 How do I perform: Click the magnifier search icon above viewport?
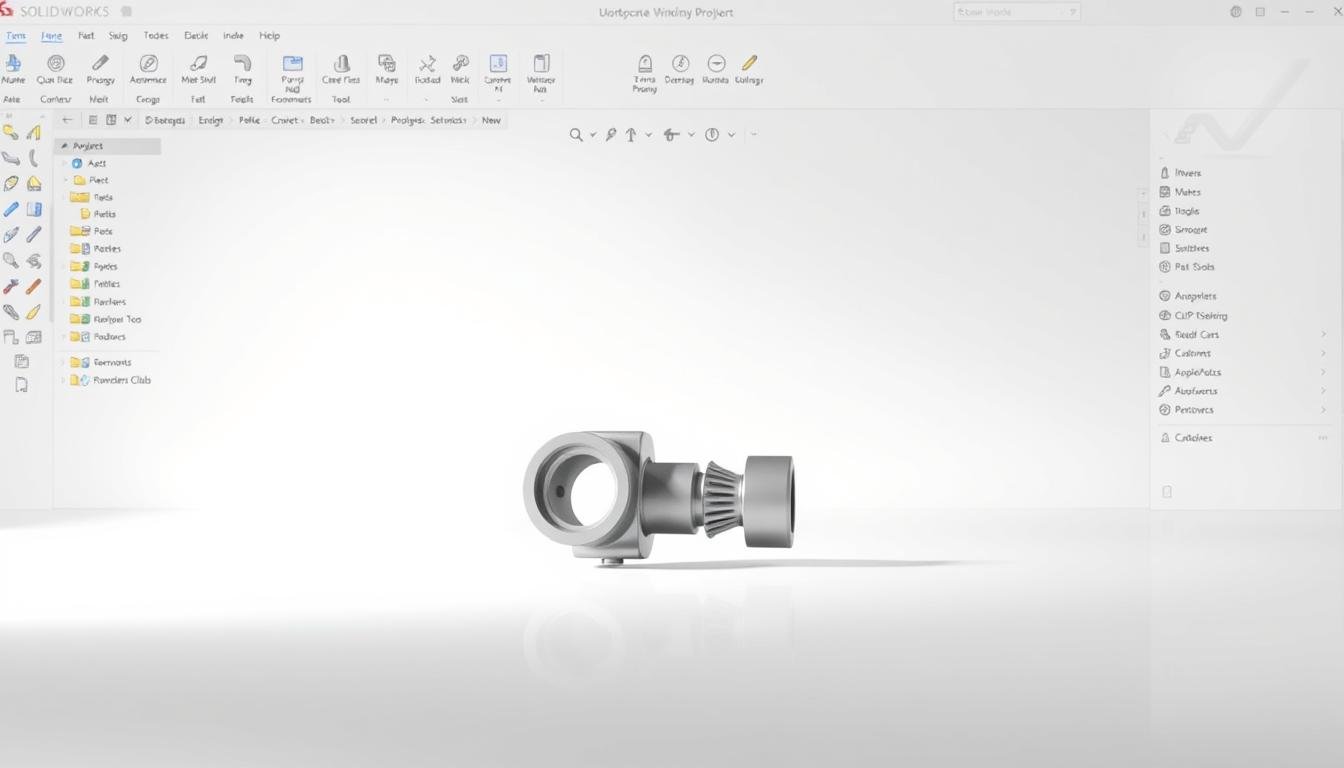coord(576,135)
